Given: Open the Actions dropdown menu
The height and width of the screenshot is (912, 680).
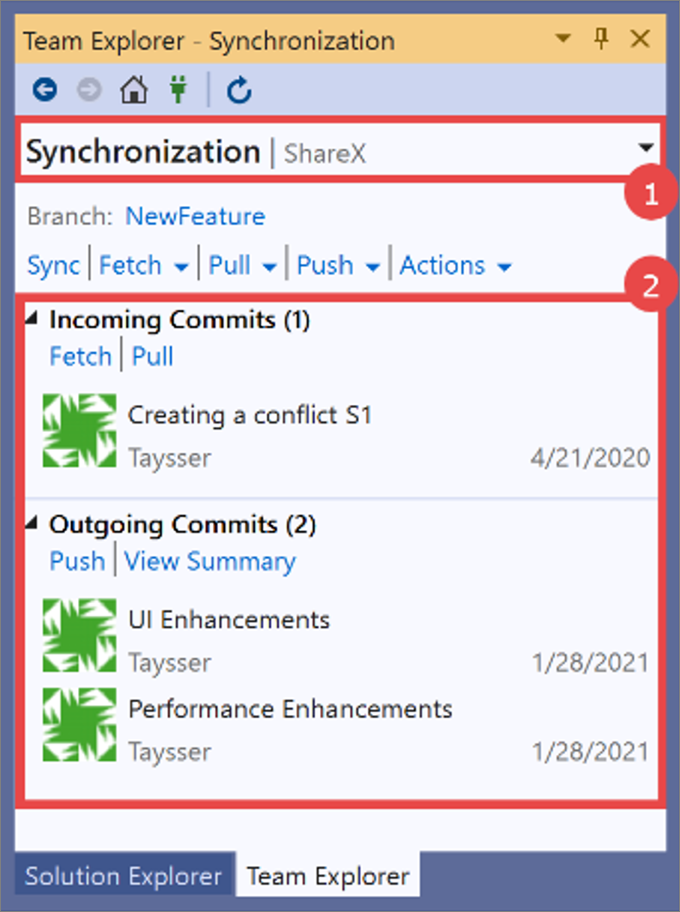Looking at the screenshot, I should [x=504, y=267].
